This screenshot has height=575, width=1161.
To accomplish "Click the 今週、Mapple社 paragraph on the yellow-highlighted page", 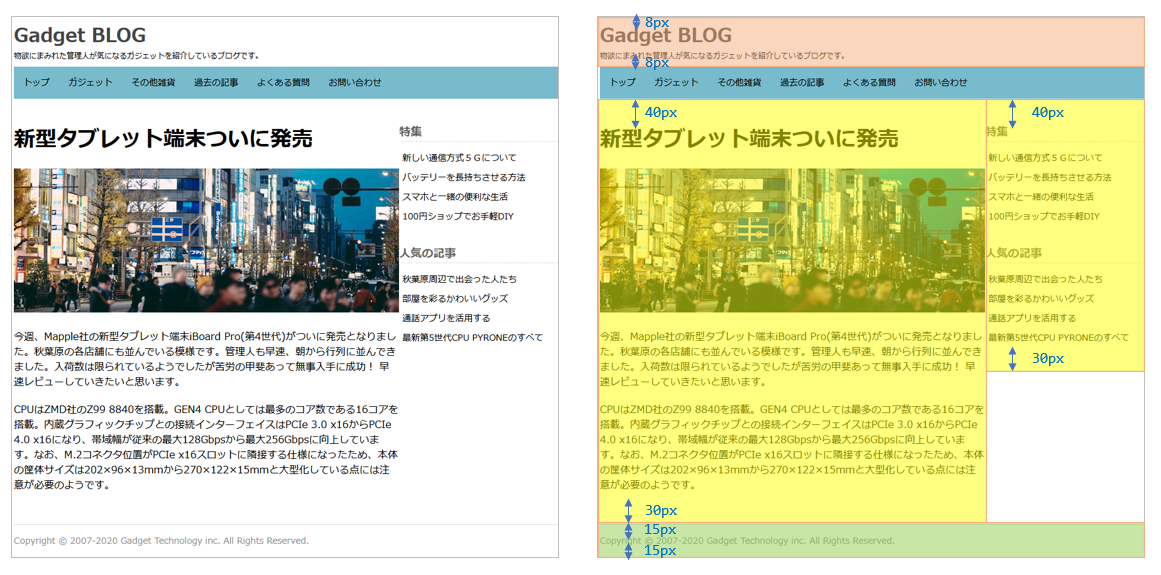I will (792, 359).
